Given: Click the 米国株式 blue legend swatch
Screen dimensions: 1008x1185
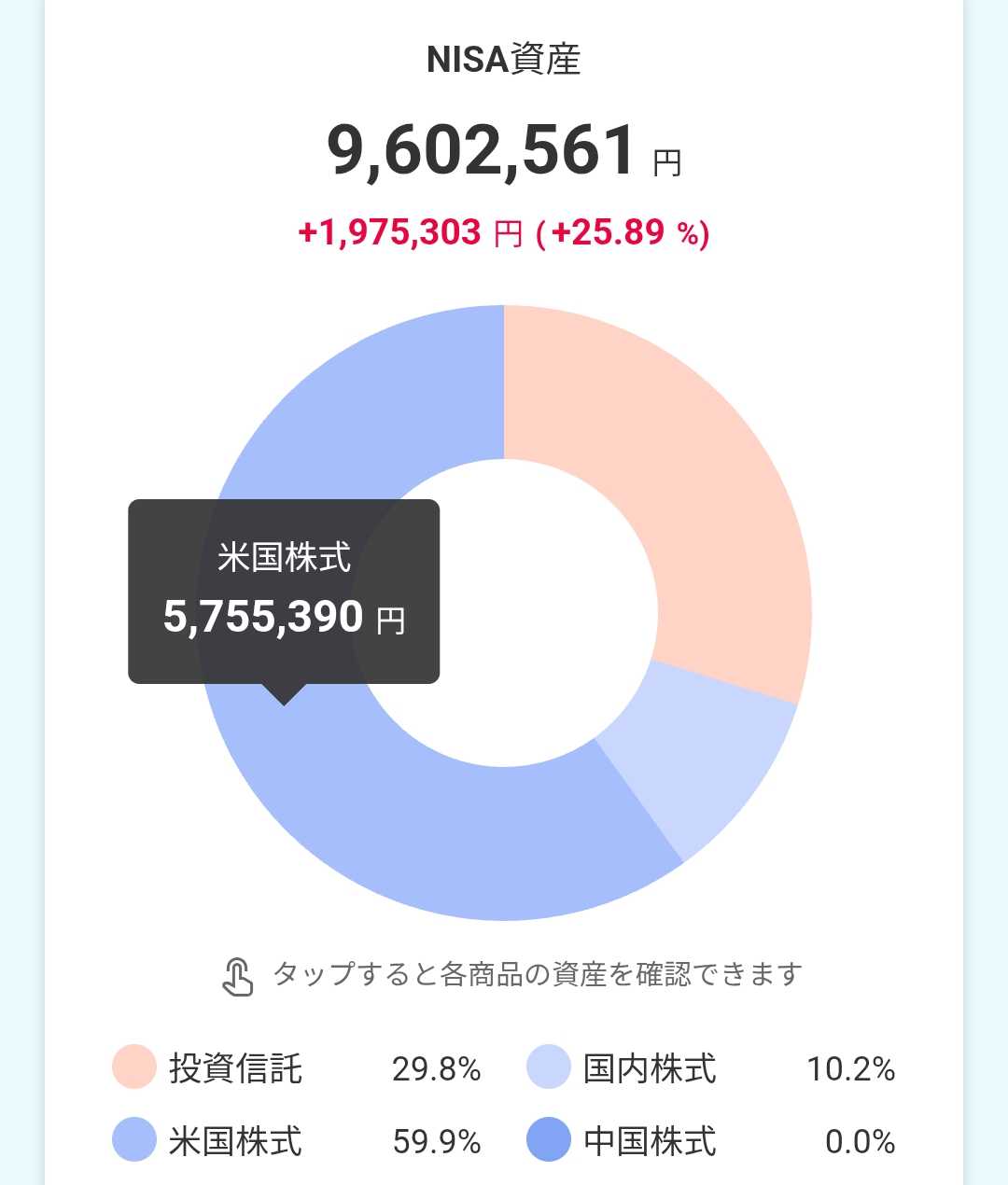Looking at the screenshot, I should tap(133, 1140).
